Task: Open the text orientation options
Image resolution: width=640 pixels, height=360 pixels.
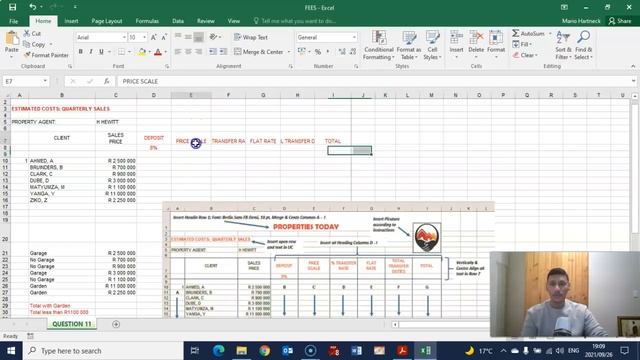Action: coord(215,37)
